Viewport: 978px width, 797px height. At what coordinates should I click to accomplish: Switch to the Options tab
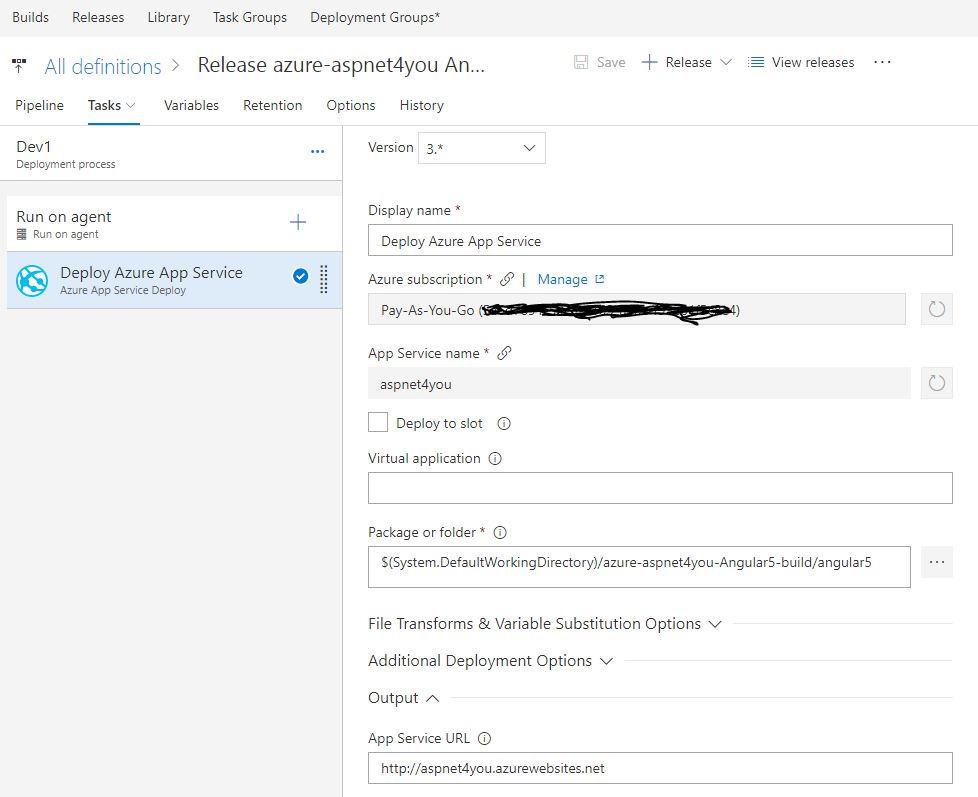click(351, 105)
